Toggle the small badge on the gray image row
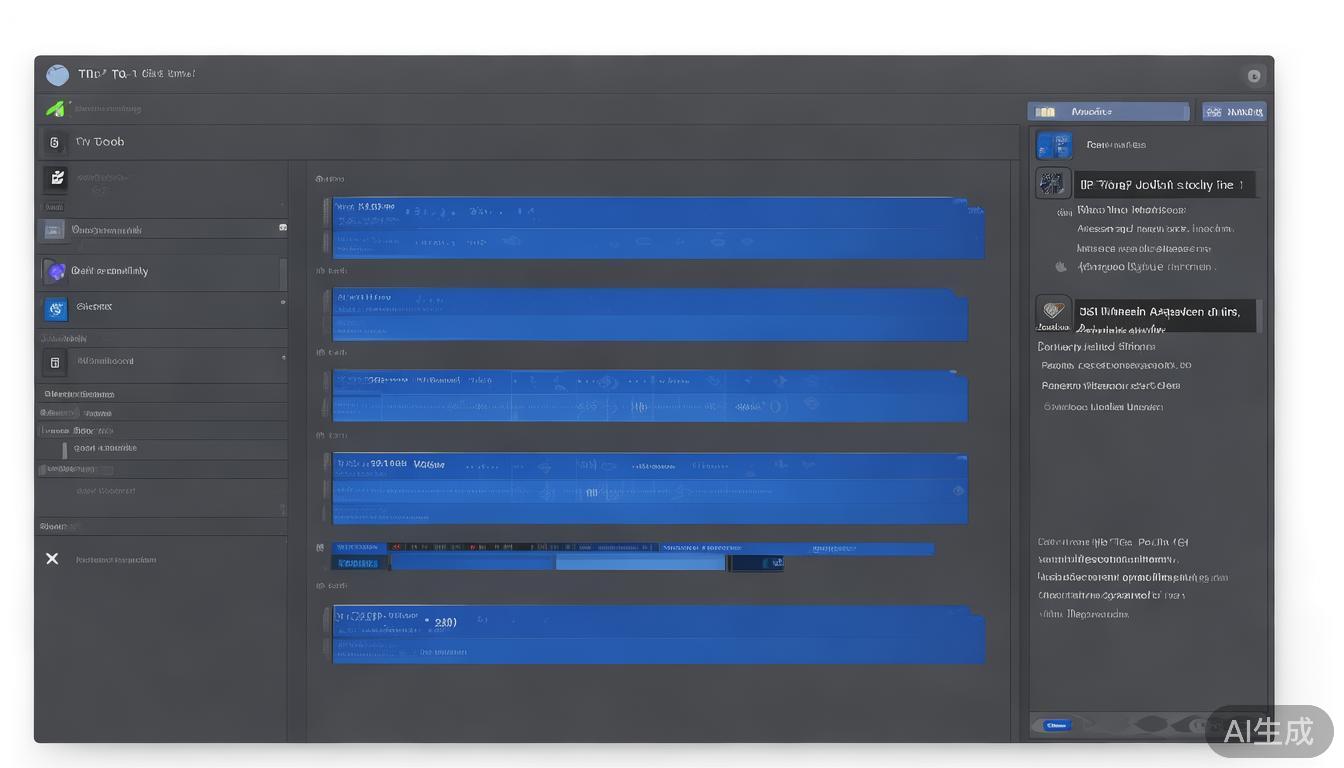1344x768 pixels. coord(283,228)
